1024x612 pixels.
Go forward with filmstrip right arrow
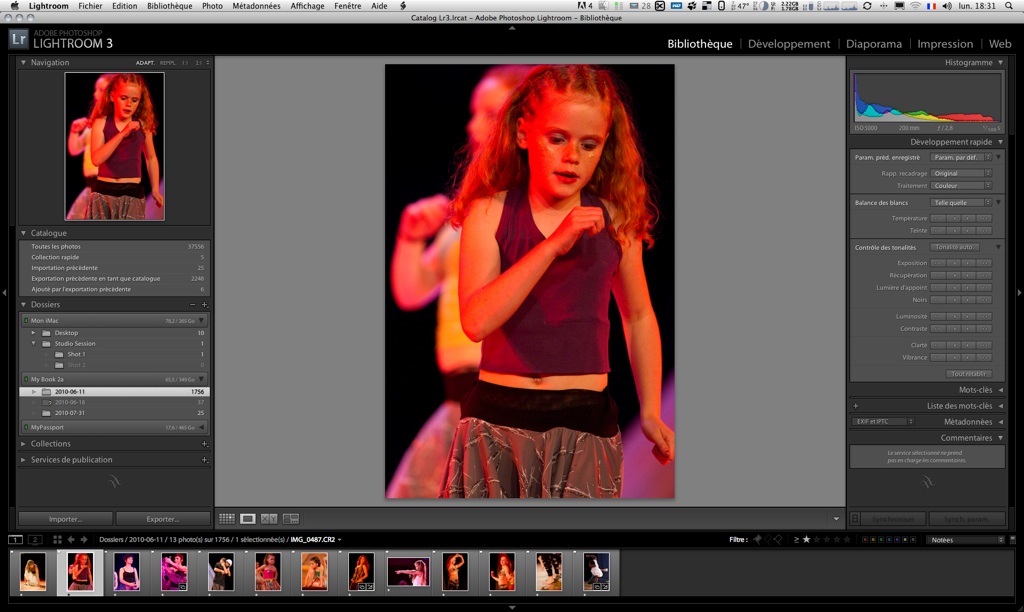coord(84,540)
